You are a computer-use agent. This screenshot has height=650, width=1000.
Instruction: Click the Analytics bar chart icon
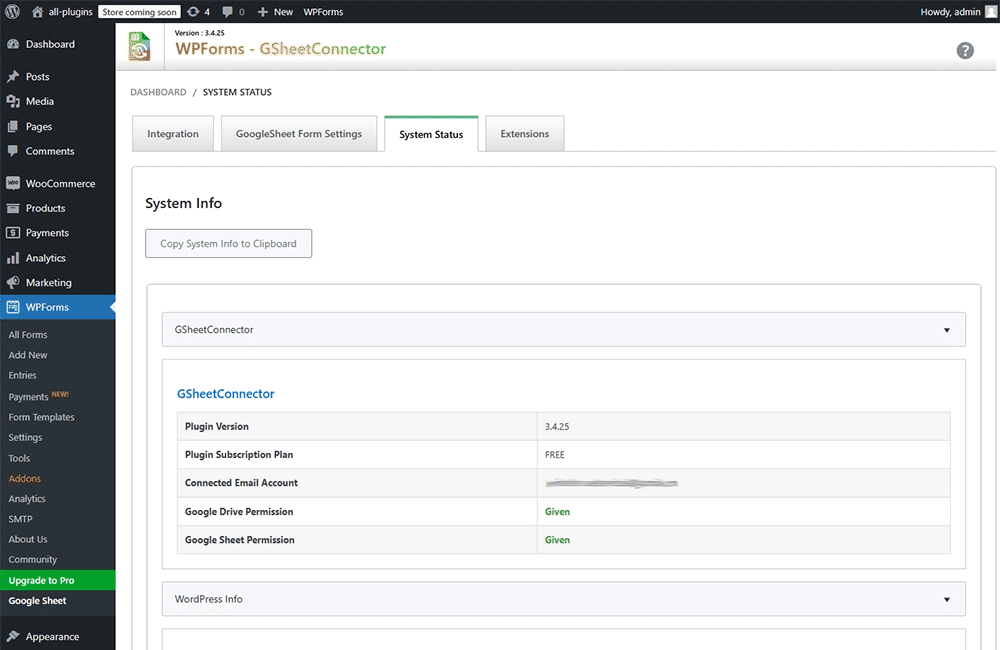13,258
